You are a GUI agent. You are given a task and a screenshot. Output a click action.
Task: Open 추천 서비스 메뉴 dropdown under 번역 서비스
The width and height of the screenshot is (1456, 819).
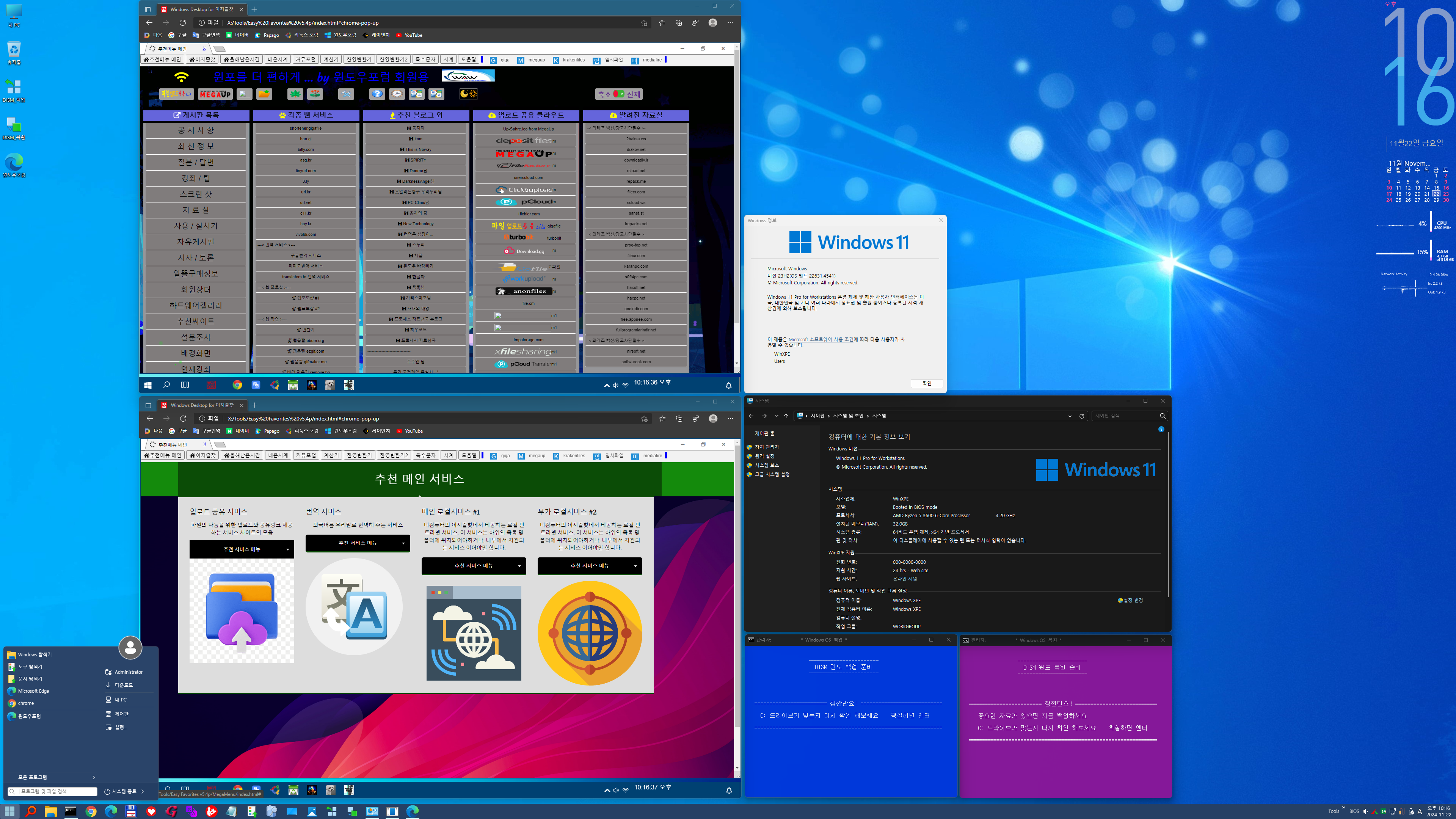click(358, 543)
